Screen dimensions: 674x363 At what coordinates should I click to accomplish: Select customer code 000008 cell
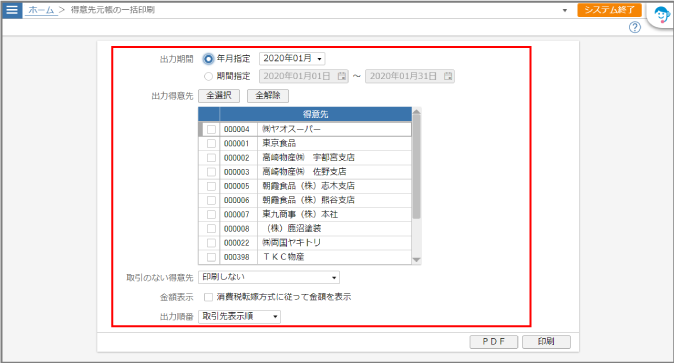click(x=238, y=228)
